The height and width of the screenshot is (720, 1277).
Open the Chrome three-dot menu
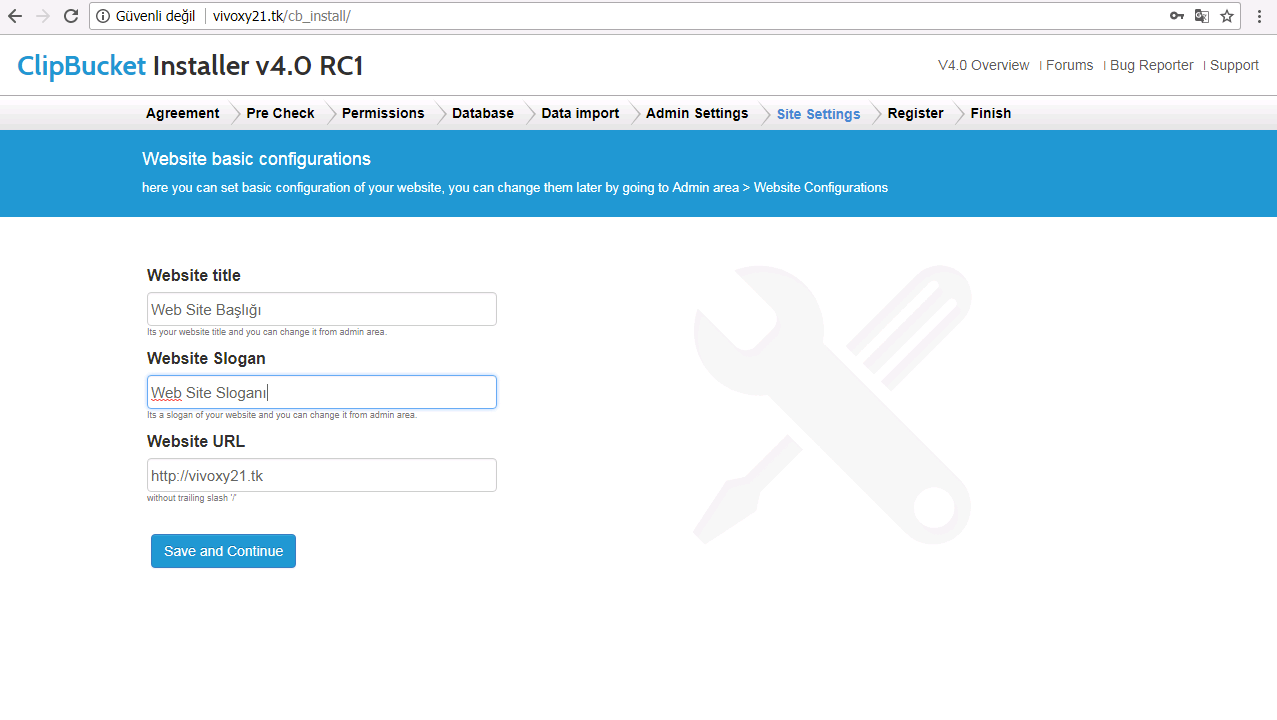pos(1260,16)
